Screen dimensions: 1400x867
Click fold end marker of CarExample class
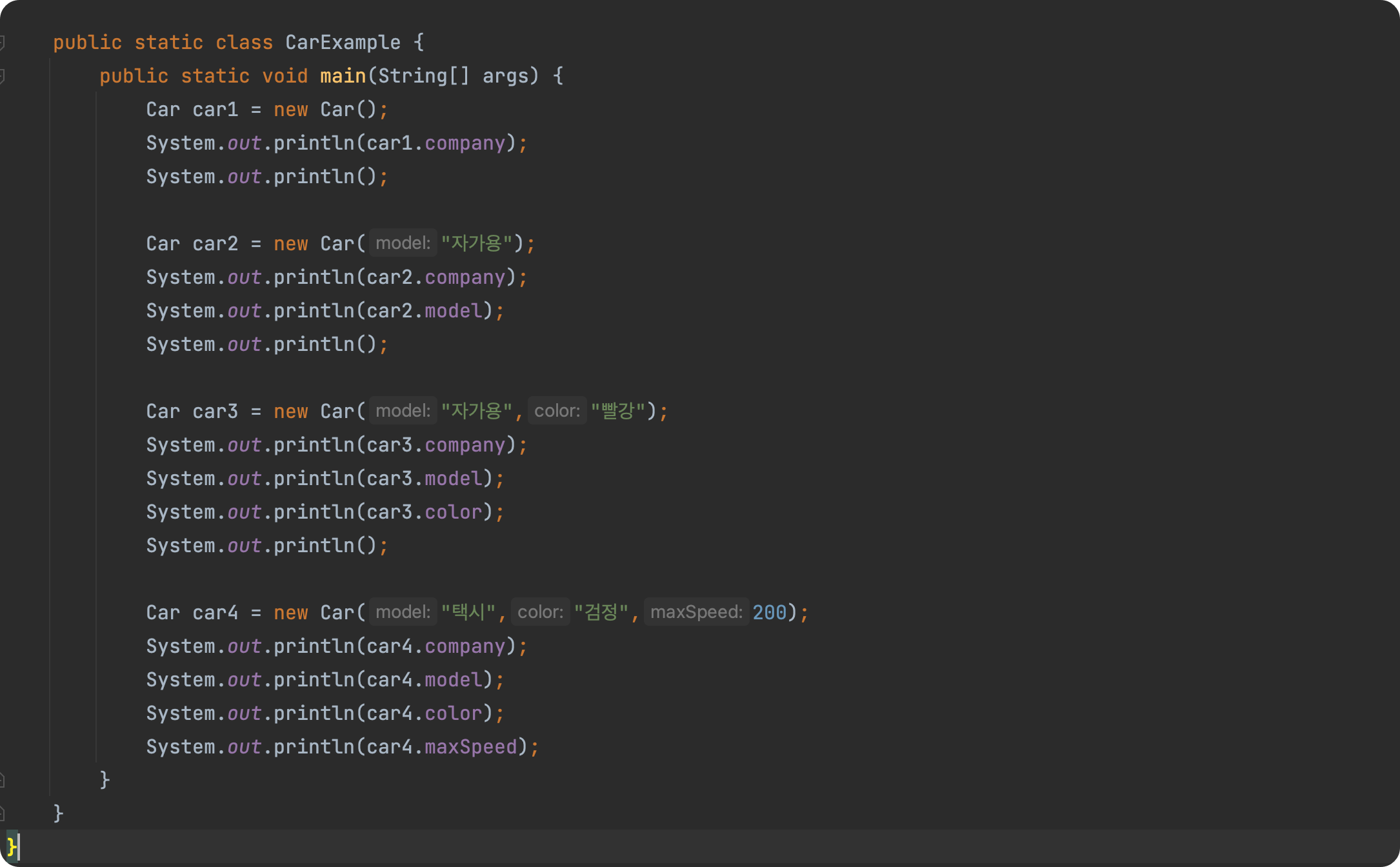tap(3, 813)
